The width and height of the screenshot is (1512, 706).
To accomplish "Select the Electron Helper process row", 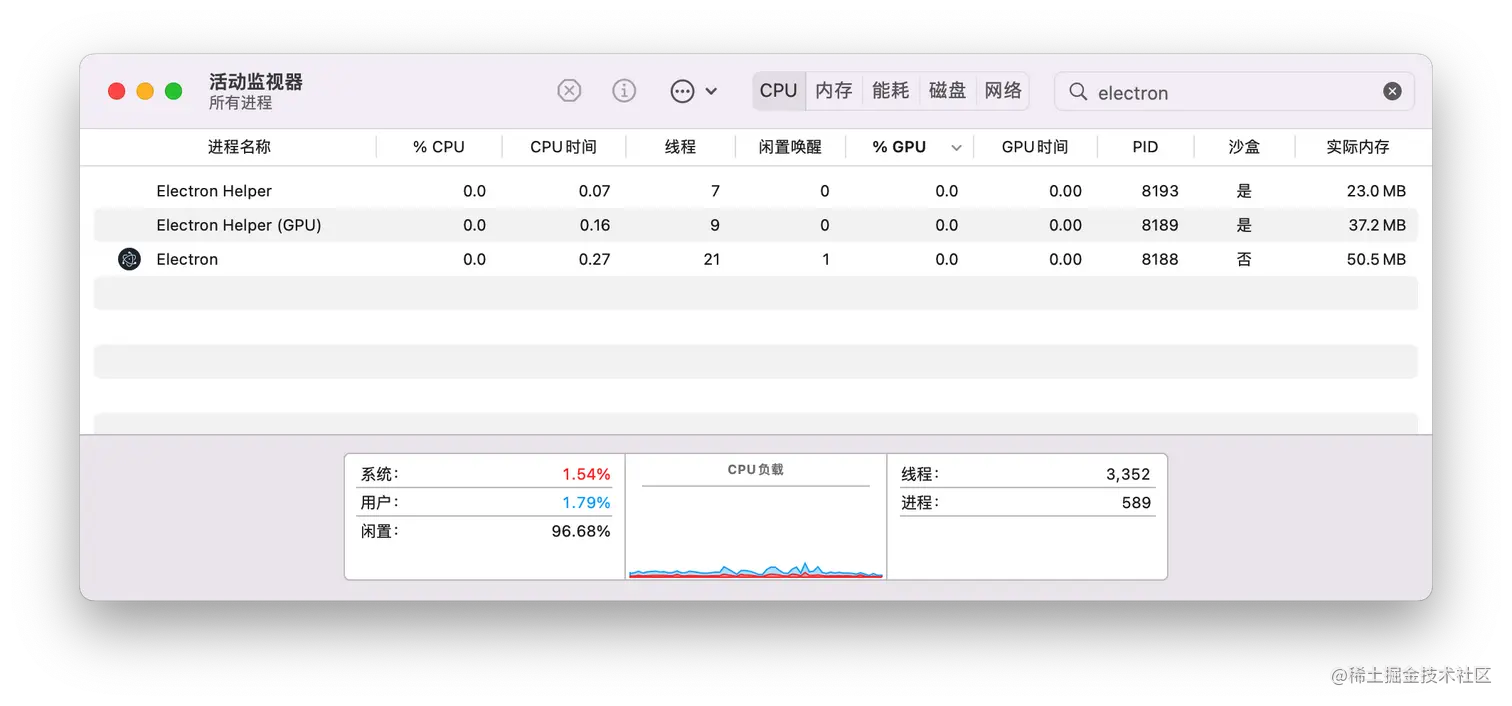I will [756, 191].
